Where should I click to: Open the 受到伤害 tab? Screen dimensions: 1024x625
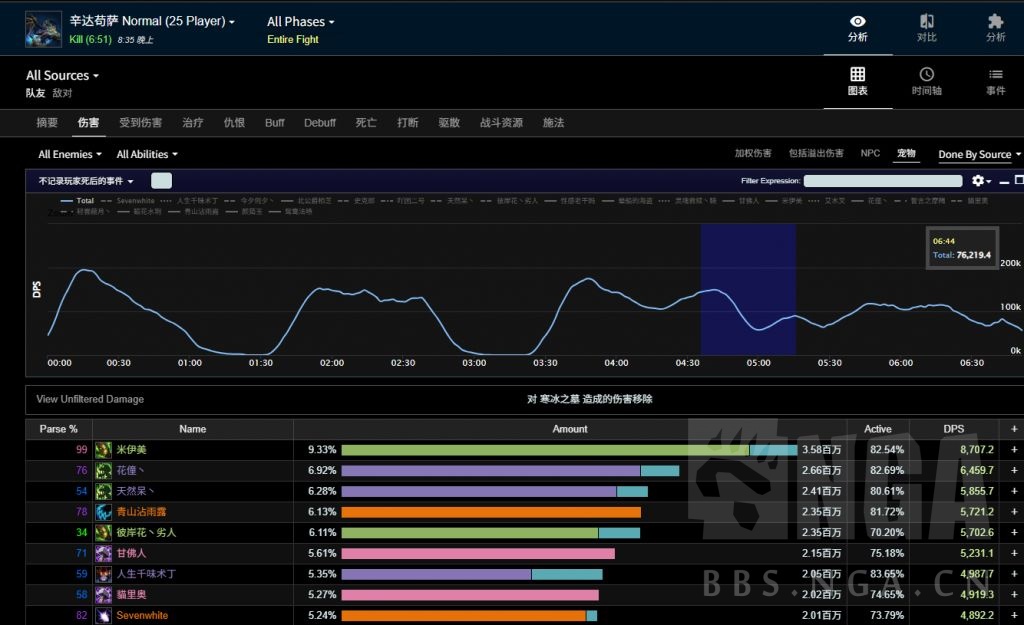[140, 123]
